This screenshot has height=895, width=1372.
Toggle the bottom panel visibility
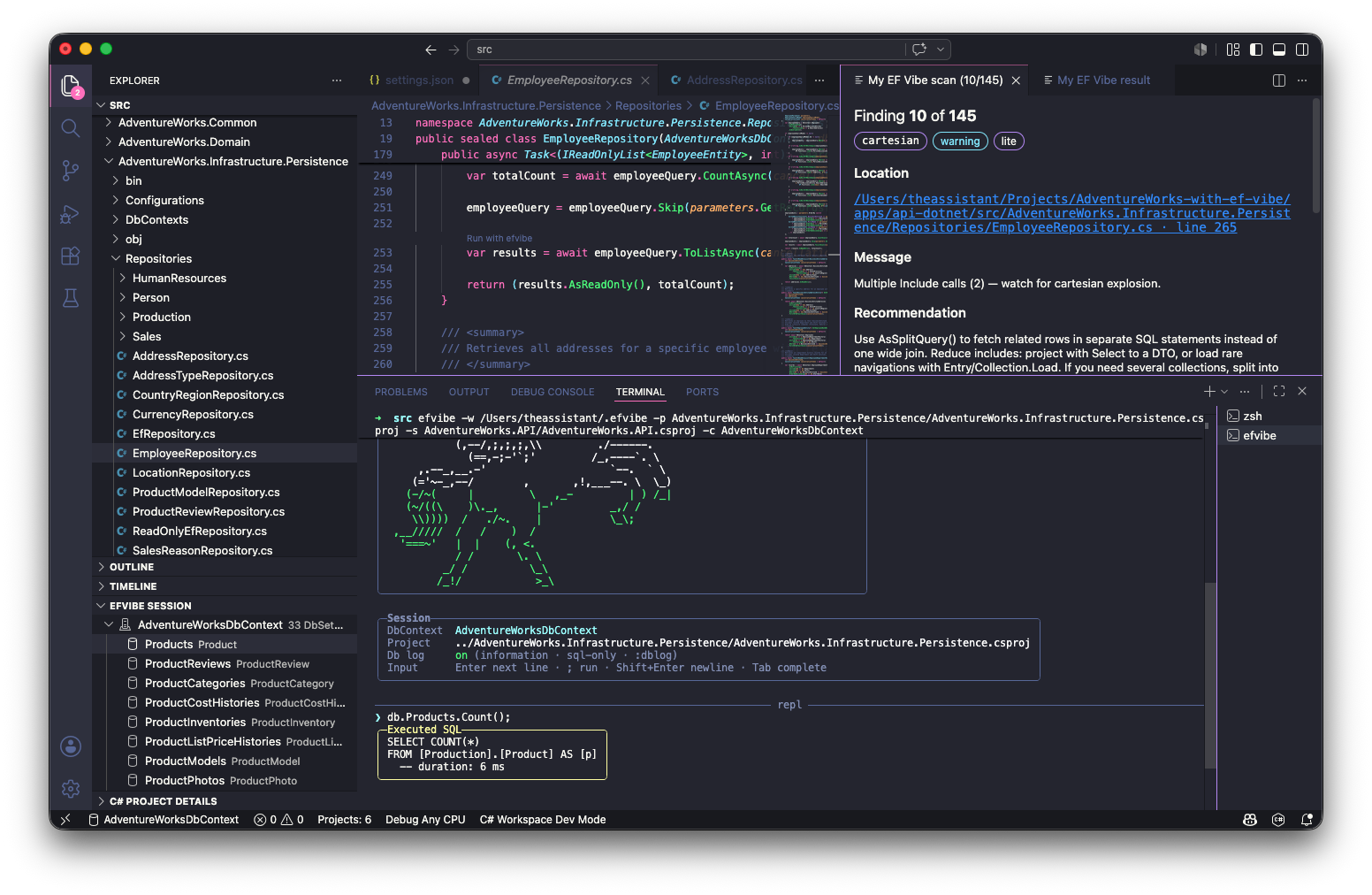click(1279, 50)
